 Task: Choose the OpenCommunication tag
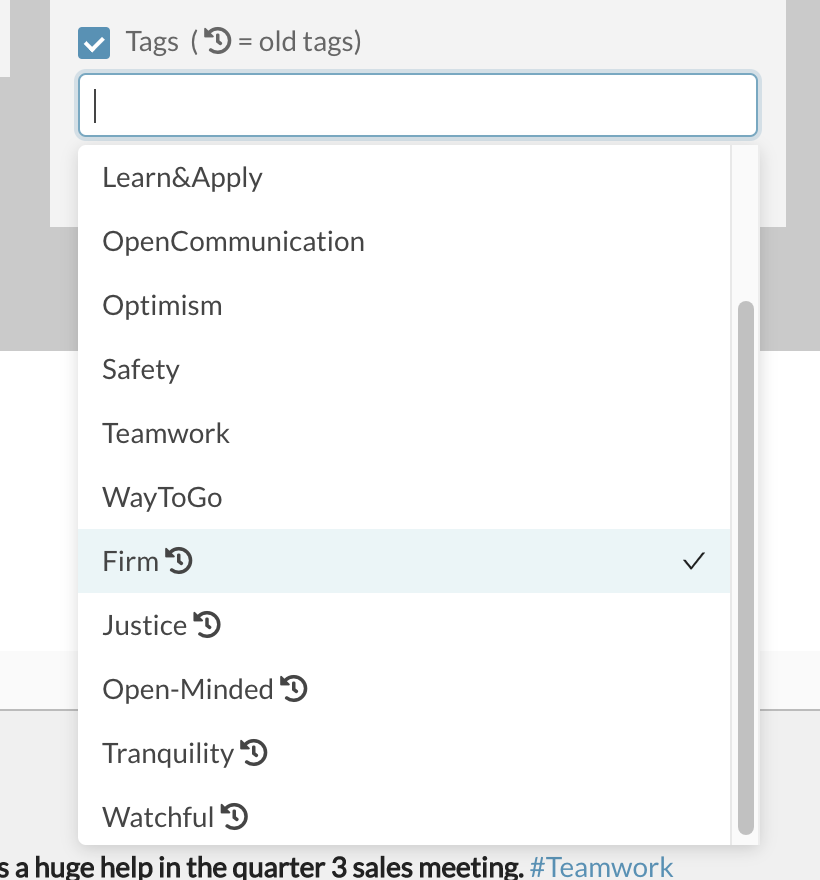click(x=404, y=241)
